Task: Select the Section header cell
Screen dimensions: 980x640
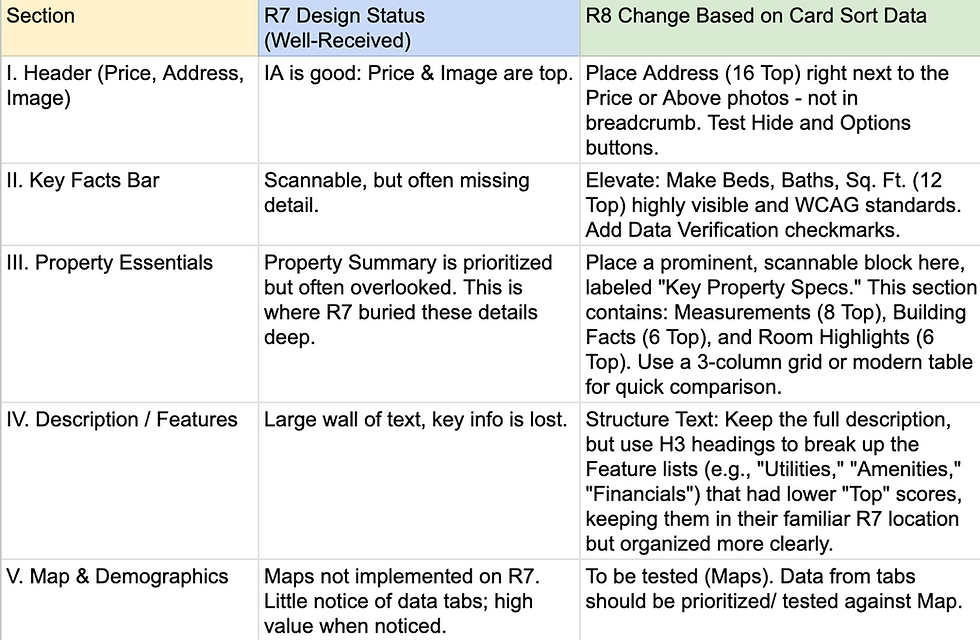Action: click(x=129, y=28)
